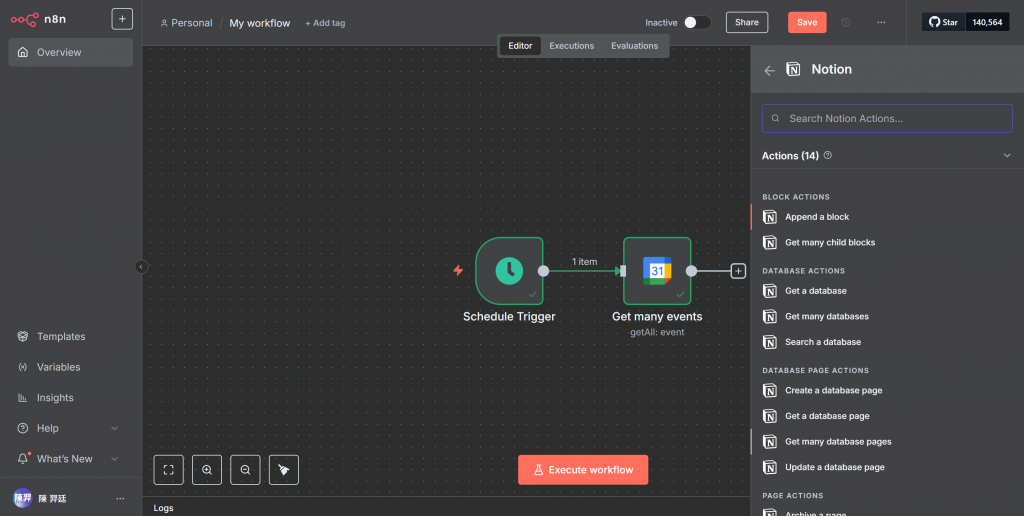
Task: Zoom in on the canvas
Action: [207, 470]
